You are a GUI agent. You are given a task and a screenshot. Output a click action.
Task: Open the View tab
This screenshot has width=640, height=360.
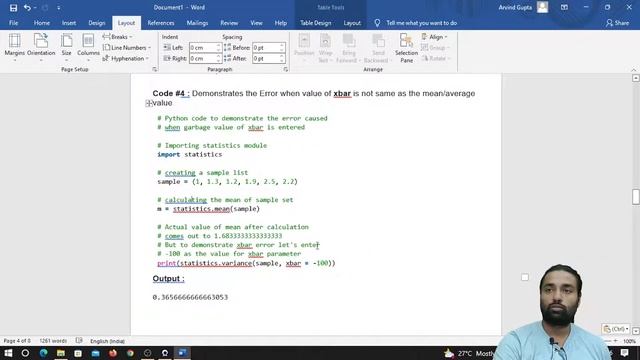[256, 23]
